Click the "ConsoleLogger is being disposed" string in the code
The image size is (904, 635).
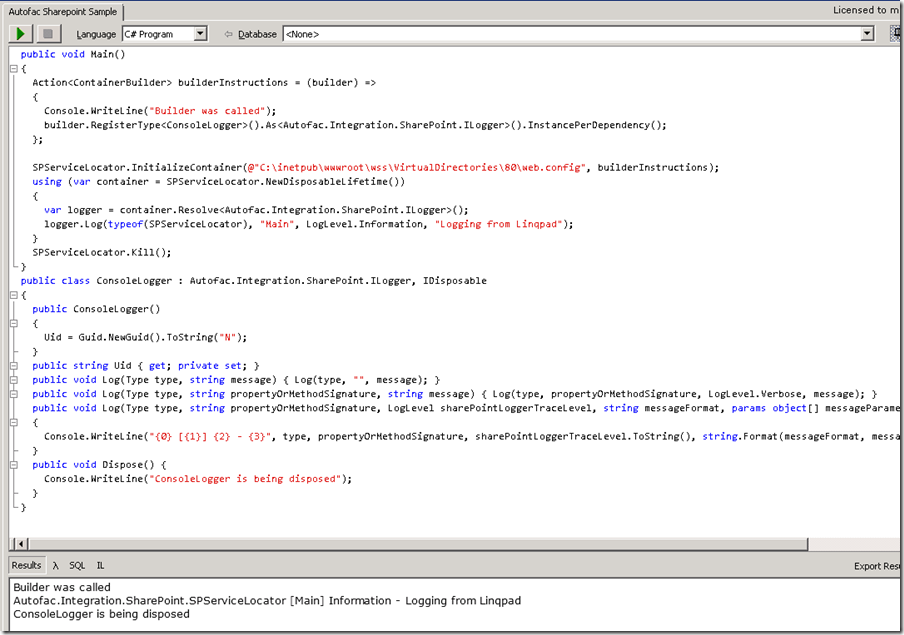(x=245, y=479)
